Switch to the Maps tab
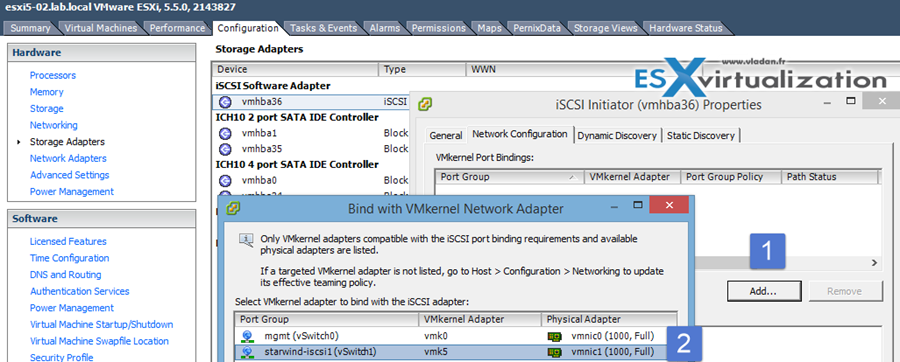Image resolution: width=900 pixels, height=362 pixels. [490, 28]
